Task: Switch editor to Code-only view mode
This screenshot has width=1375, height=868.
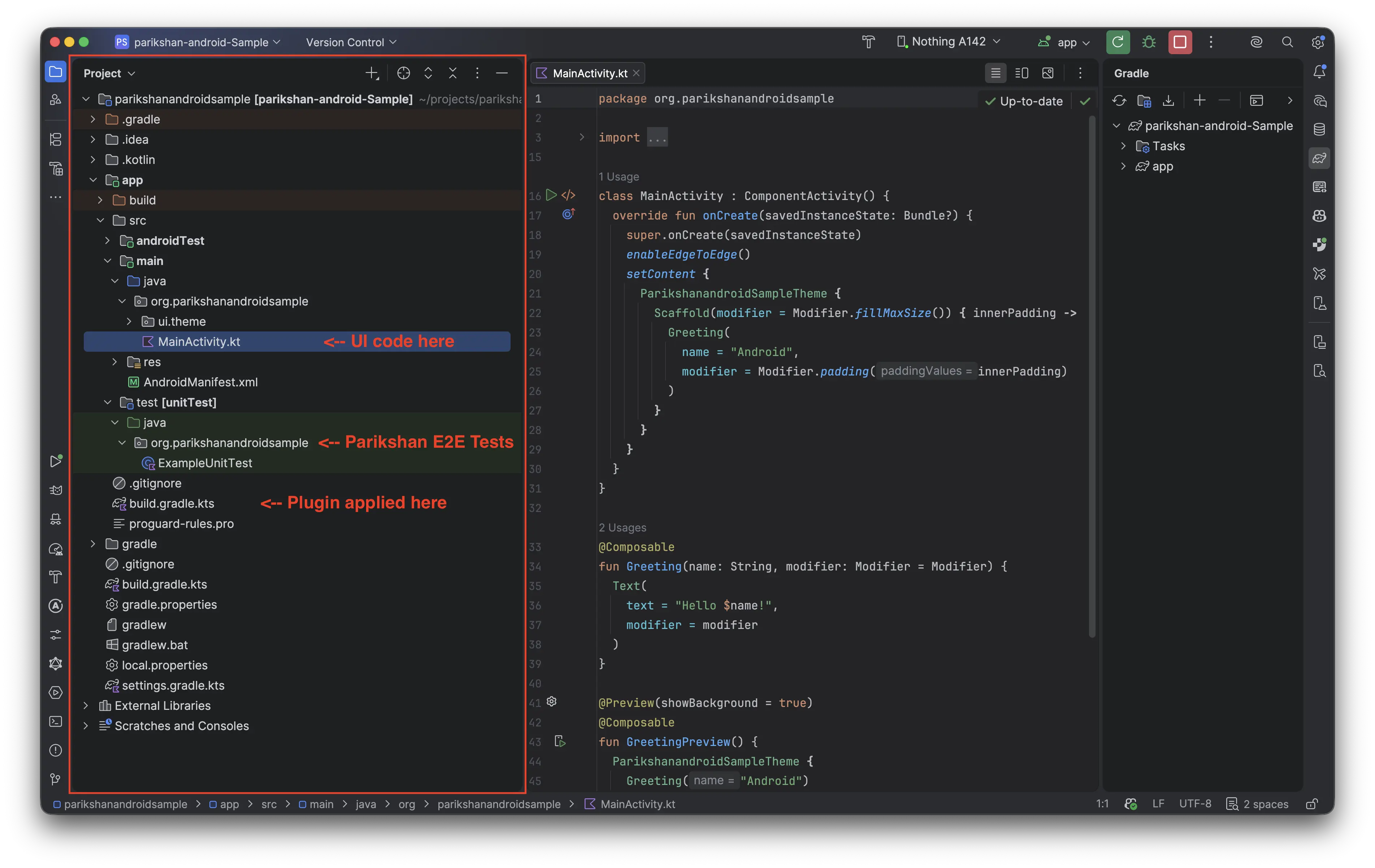Action: tap(995, 73)
